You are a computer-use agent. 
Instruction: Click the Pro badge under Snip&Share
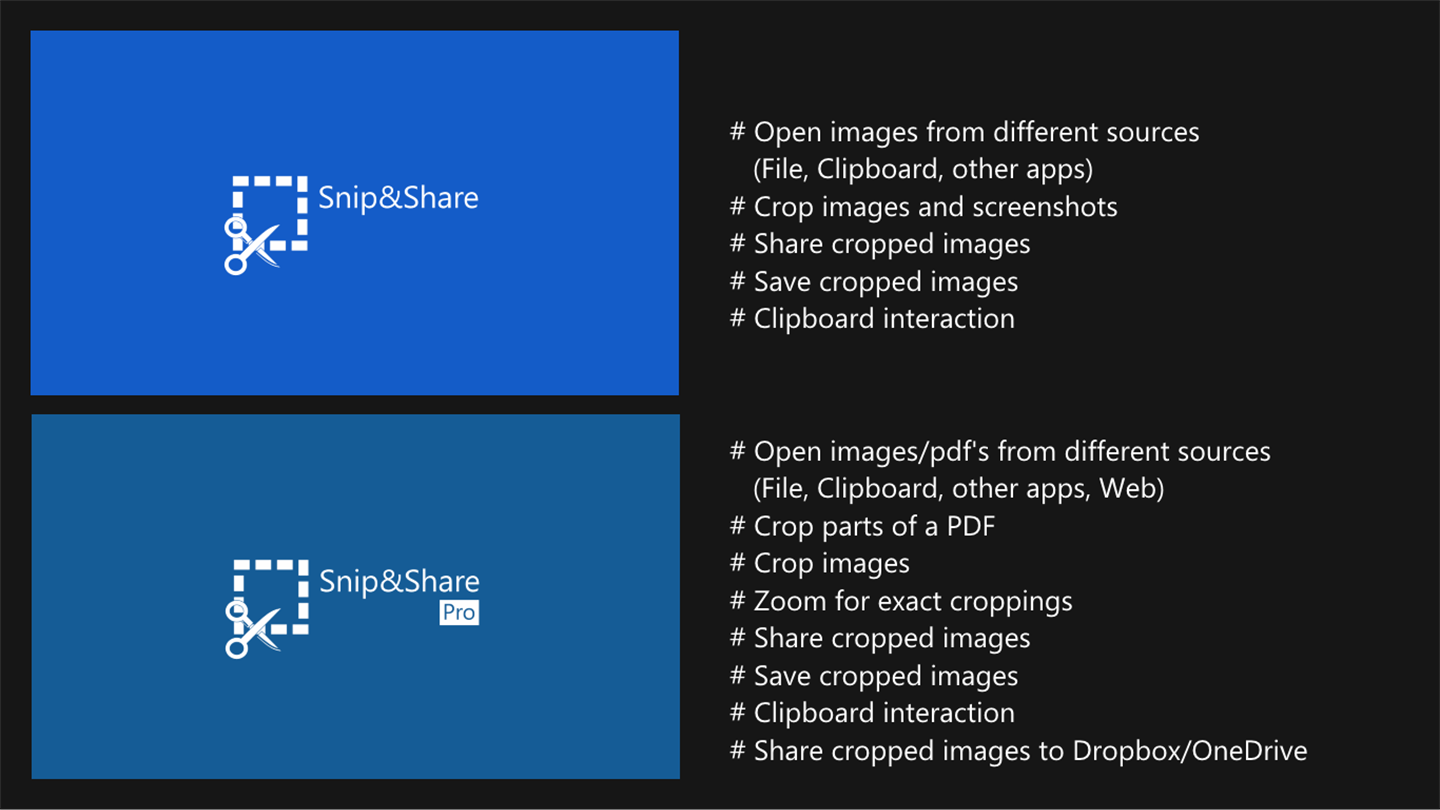pyautogui.click(x=459, y=612)
